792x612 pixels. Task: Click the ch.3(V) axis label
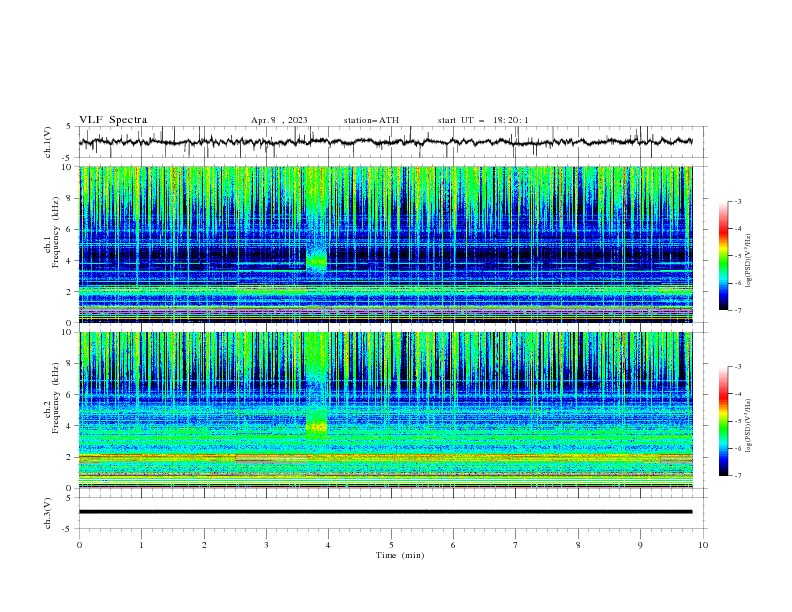[48, 513]
